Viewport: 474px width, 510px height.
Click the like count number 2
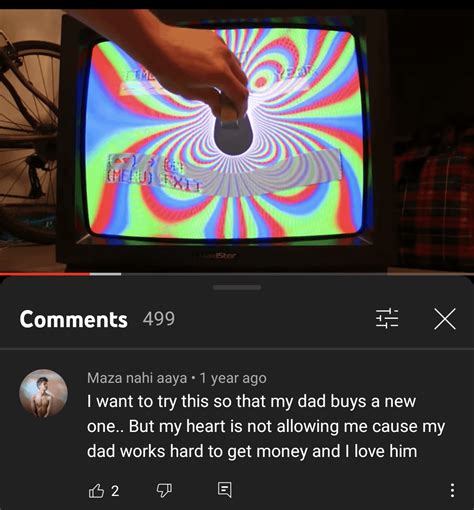(x=115, y=491)
